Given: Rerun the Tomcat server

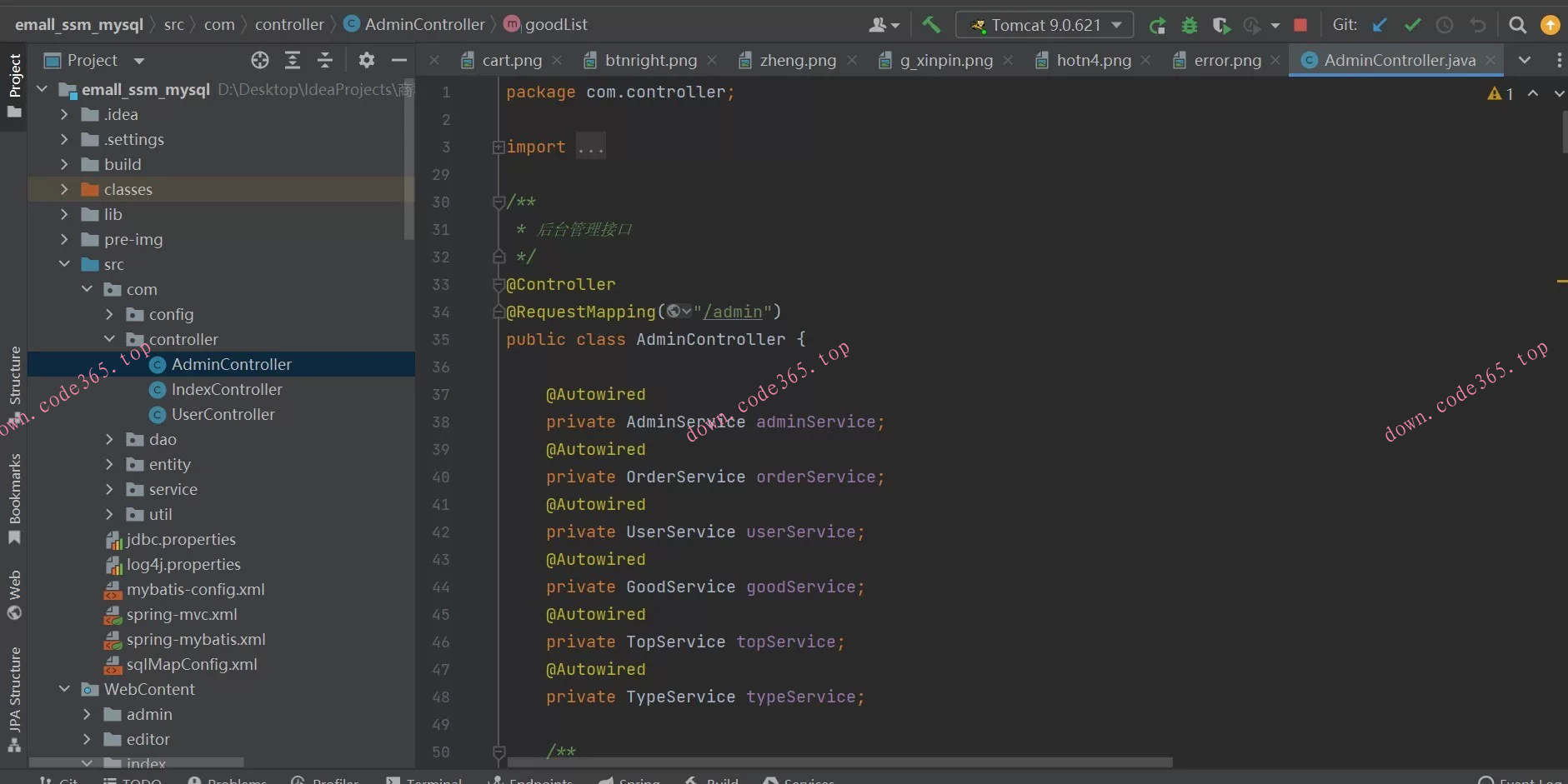Looking at the screenshot, I should tap(1157, 26).
